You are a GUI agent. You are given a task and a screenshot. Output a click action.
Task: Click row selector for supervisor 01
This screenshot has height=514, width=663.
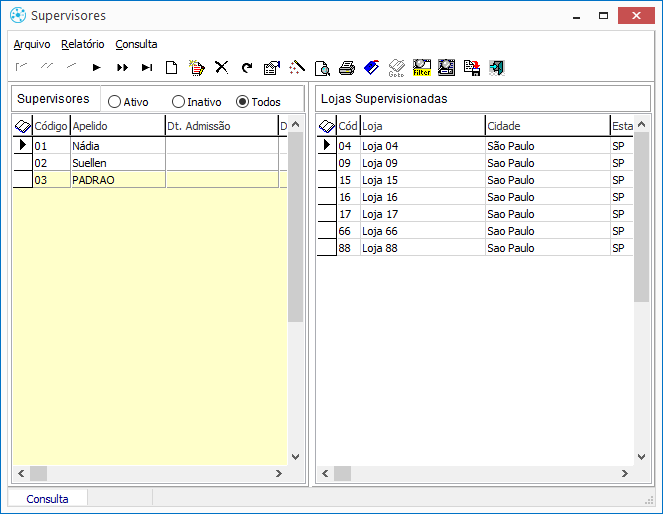pyautogui.click(x=23, y=145)
